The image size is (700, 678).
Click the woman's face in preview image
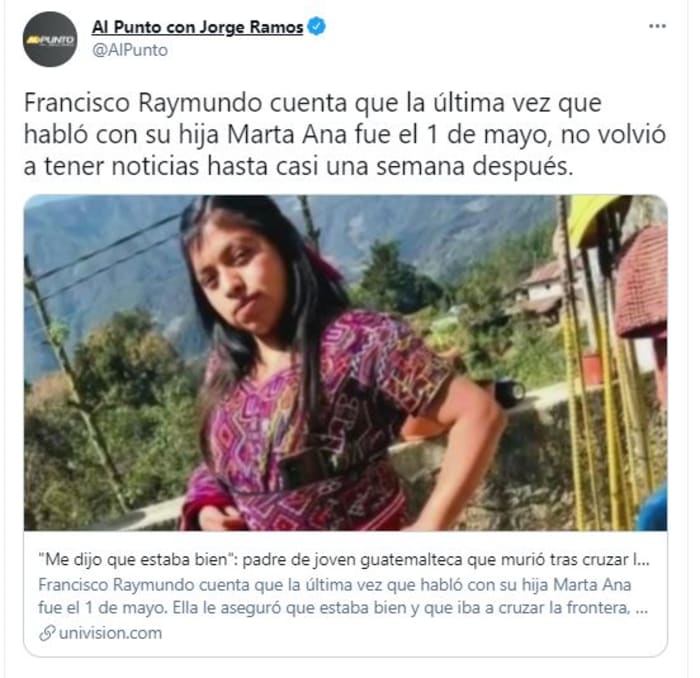239,276
